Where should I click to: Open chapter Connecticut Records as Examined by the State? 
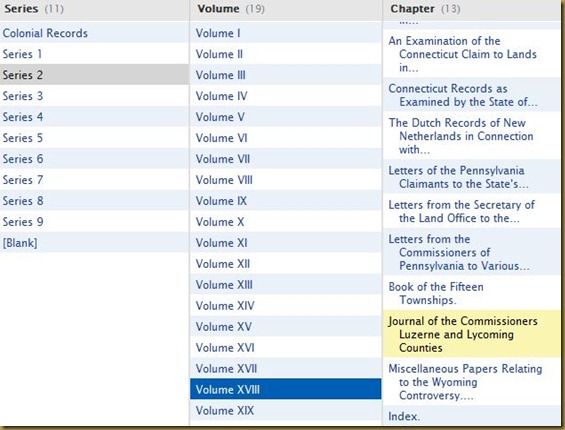[x=471, y=95]
